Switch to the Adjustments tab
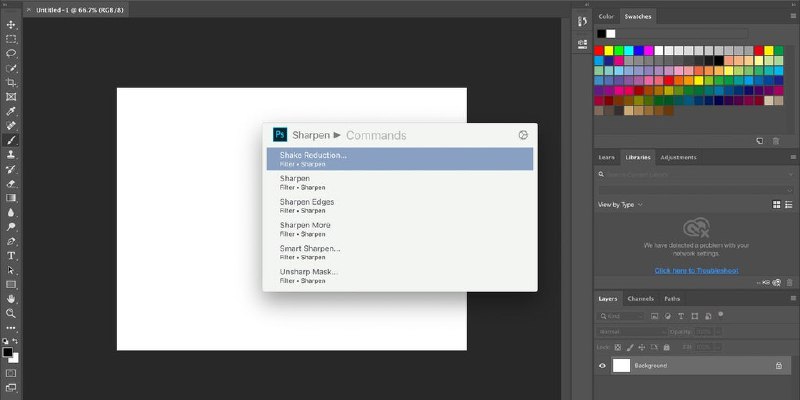The height and width of the screenshot is (400, 800). click(x=678, y=157)
